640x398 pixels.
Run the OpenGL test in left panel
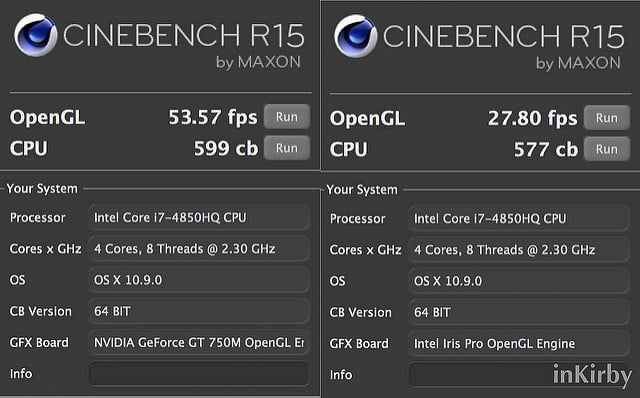(287, 117)
